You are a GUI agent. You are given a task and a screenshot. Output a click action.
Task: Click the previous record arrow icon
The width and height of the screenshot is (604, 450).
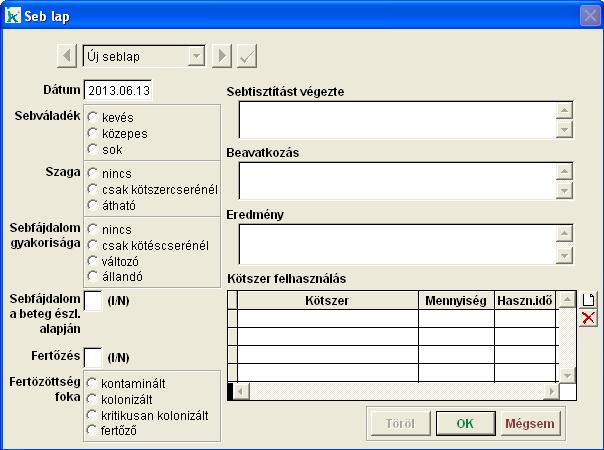pyautogui.click(x=65, y=56)
